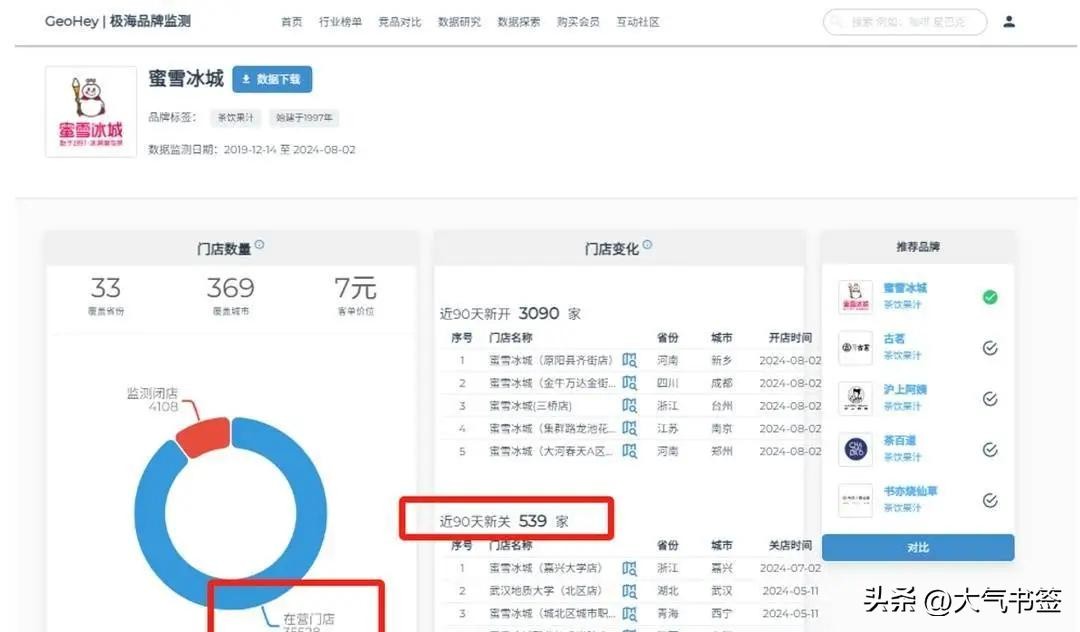1080x632 pixels.
Task: Click the user account profile icon
Action: (1008, 21)
